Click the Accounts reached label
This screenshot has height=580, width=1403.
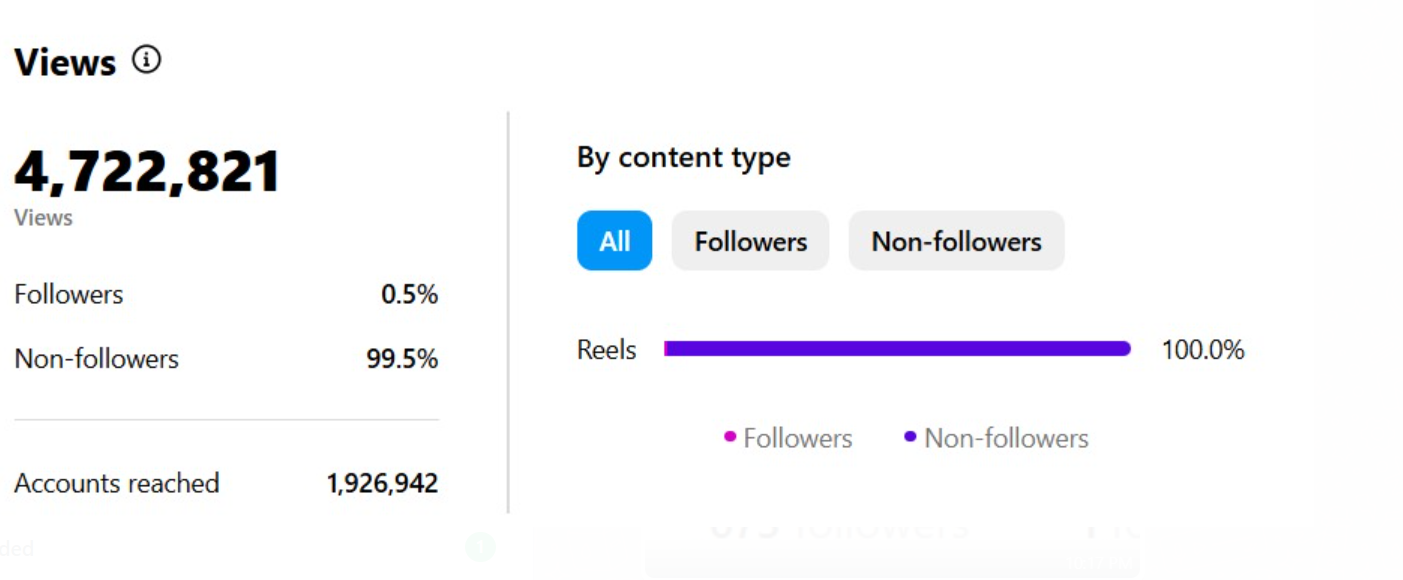pos(117,483)
